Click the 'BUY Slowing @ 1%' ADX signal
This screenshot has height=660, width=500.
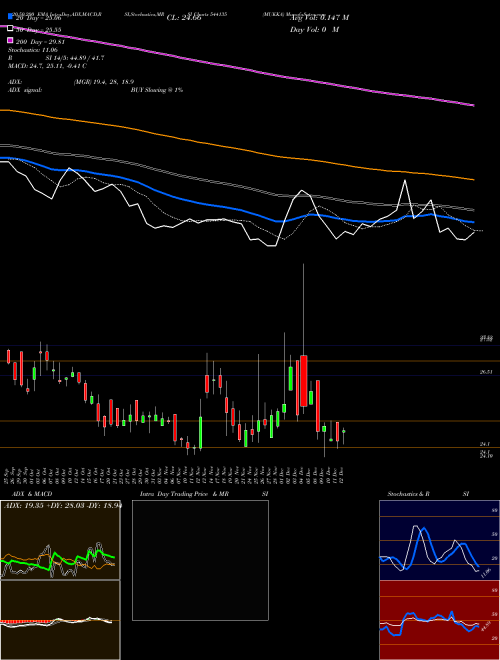coord(157,90)
